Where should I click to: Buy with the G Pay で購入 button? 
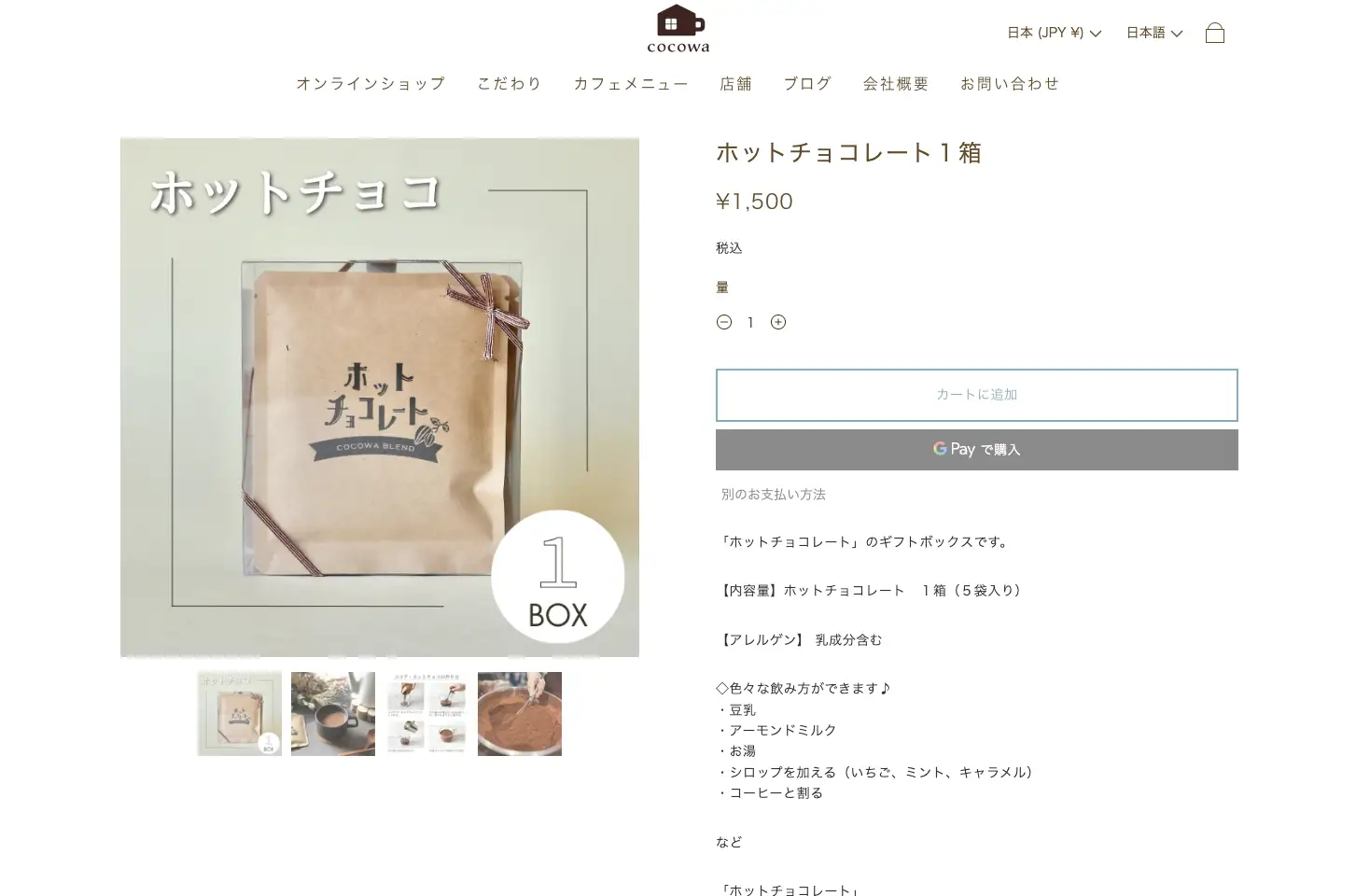coord(976,449)
